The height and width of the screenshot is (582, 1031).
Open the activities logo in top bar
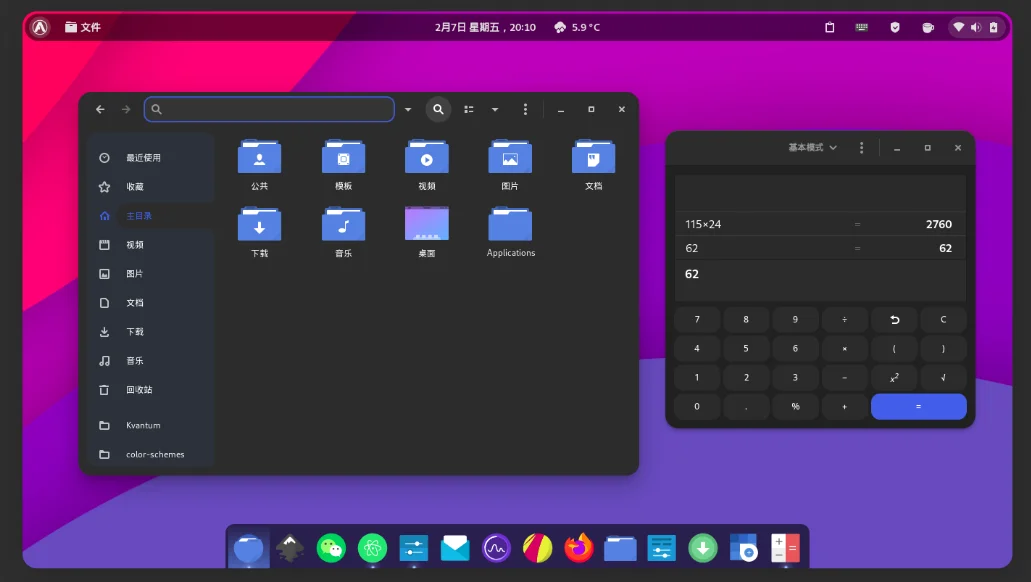point(40,27)
